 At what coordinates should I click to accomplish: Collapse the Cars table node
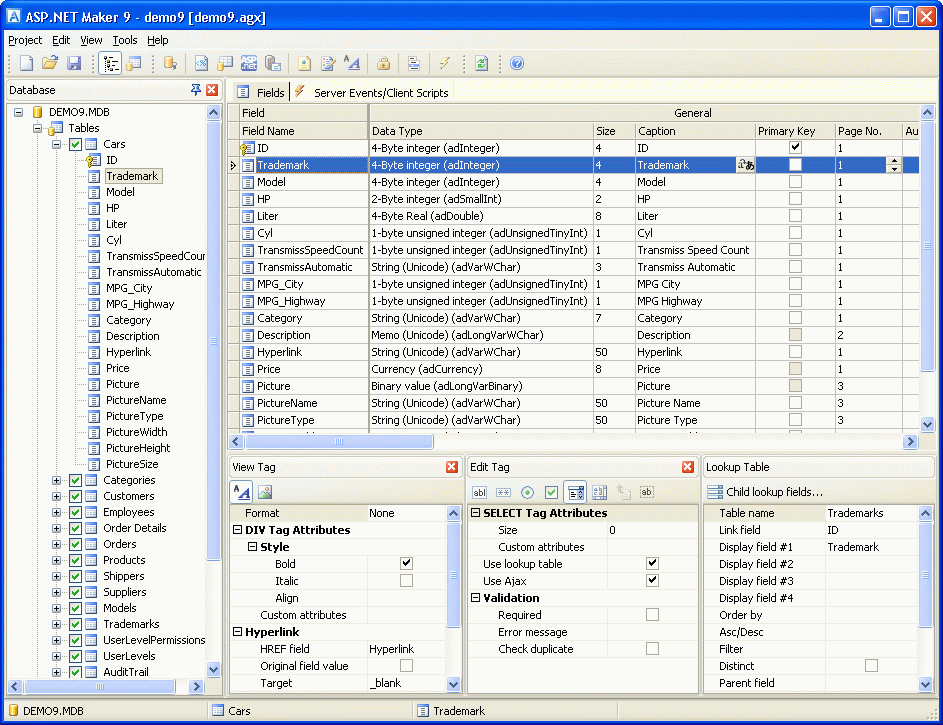[57, 144]
